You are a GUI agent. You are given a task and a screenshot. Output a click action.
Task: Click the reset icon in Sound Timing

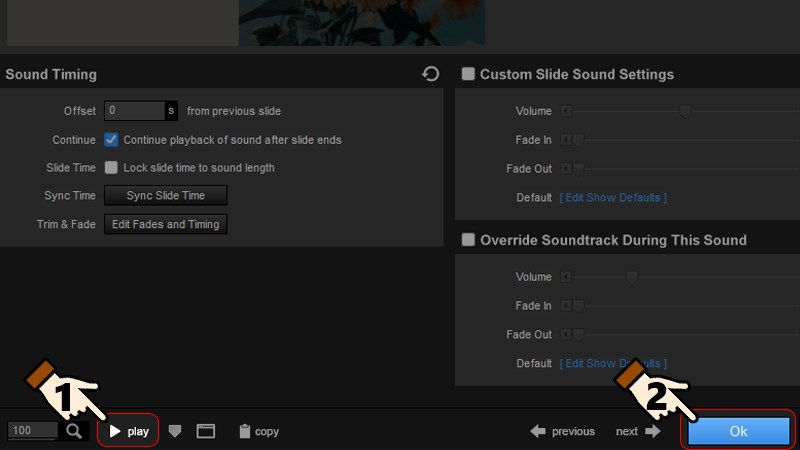[431, 74]
